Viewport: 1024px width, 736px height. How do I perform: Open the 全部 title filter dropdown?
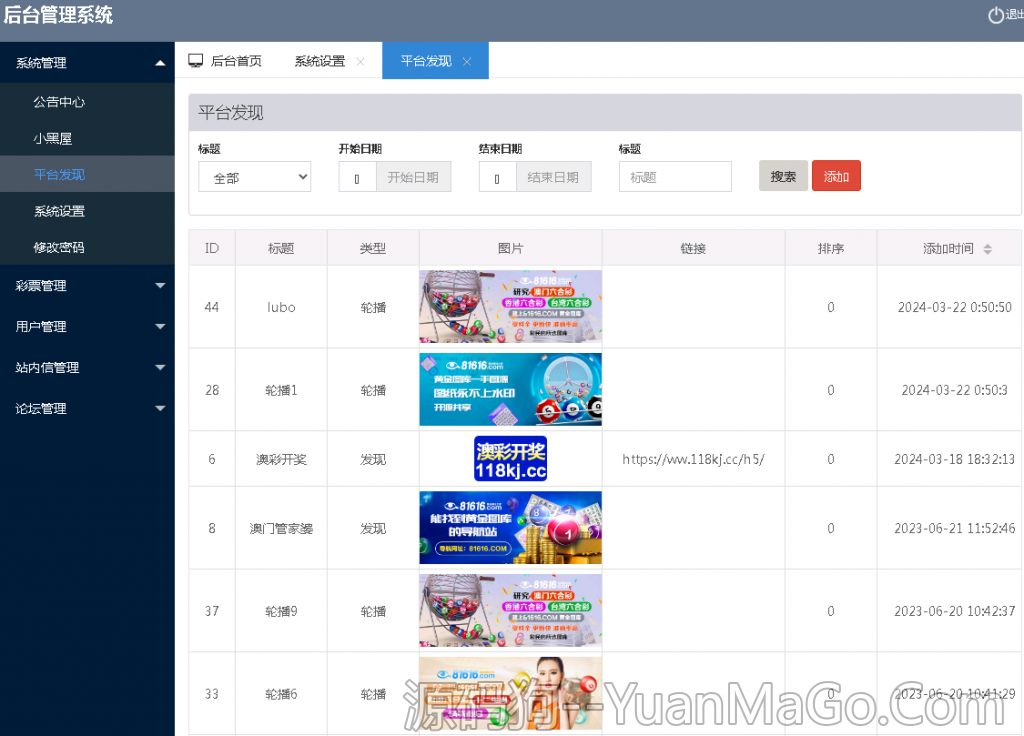[254, 176]
